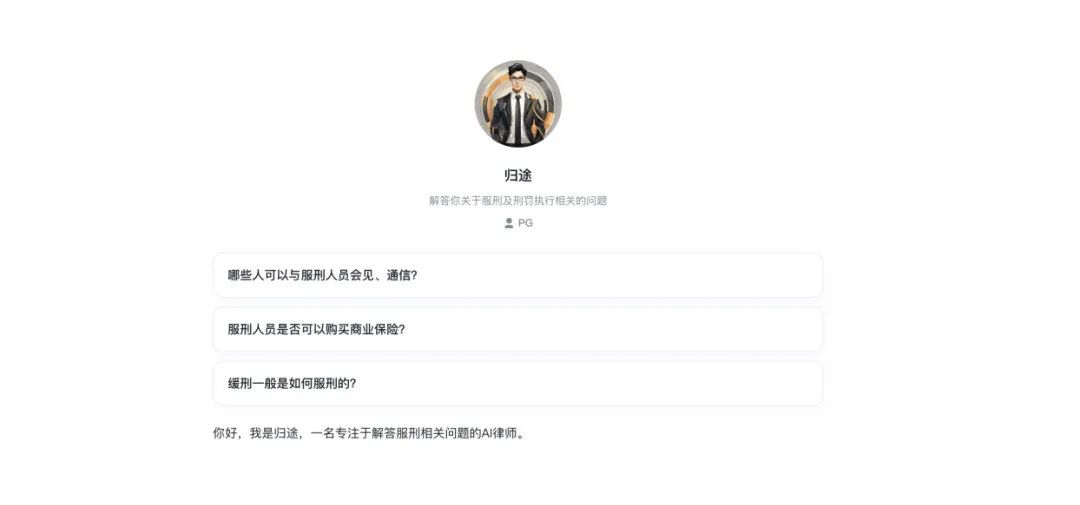
Task: Click the 归途 lawyer avatar image
Action: click(x=518, y=103)
